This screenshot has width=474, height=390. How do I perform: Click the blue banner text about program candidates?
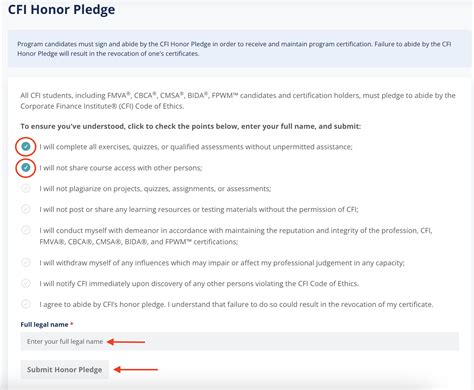pos(234,49)
